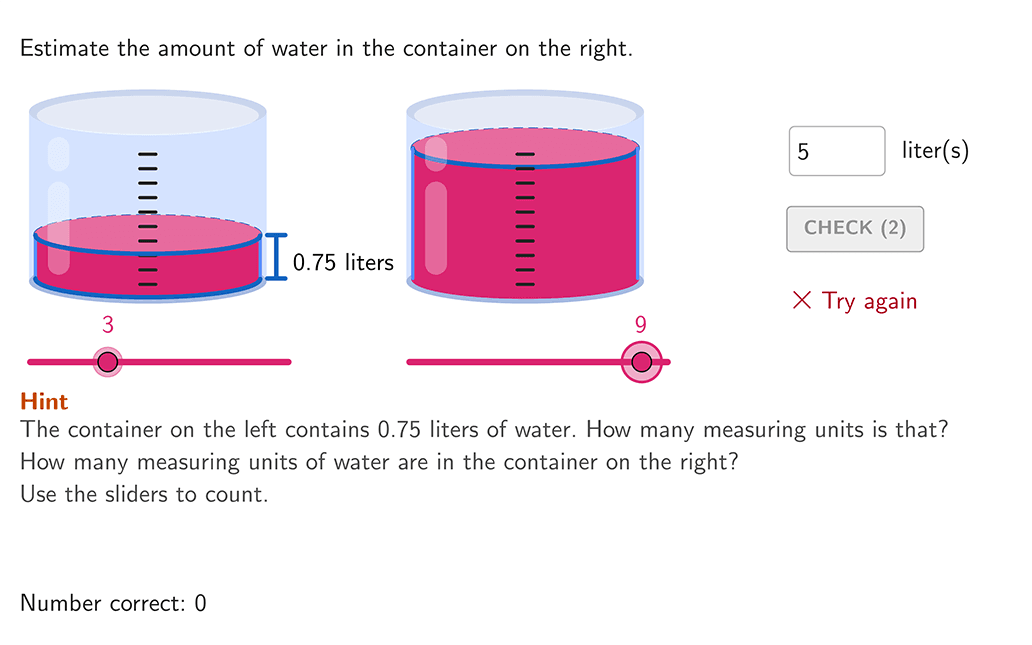Click the right slider track's far left end
The image size is (1032, 645).
[x=411, y=362]
